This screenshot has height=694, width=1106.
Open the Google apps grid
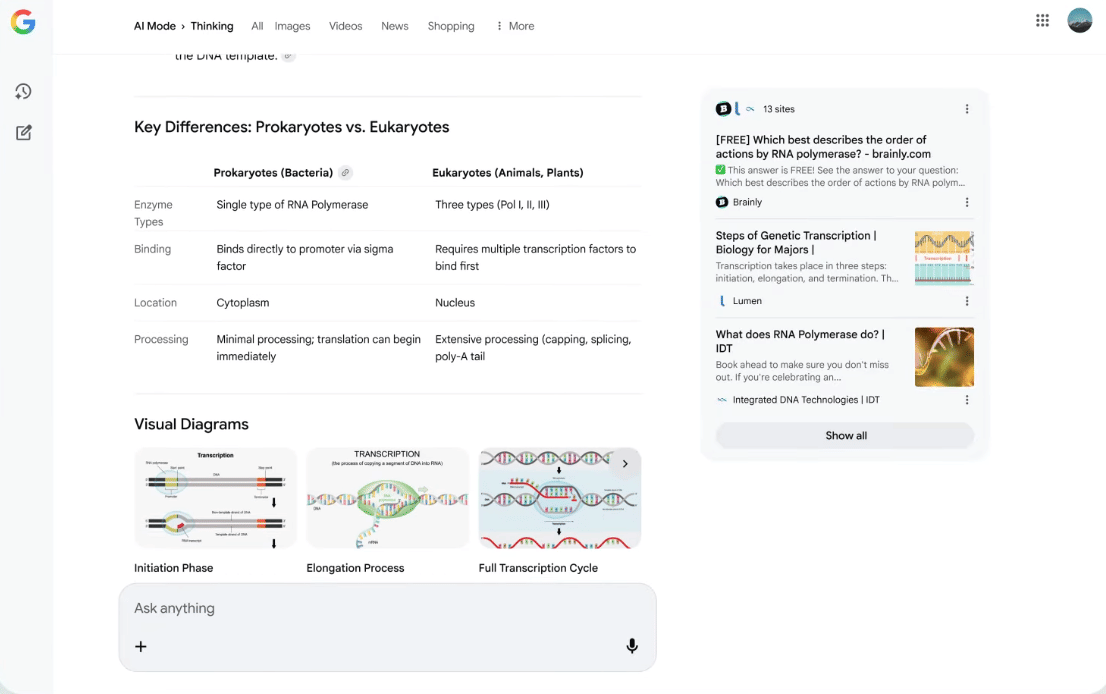pyautogui.click(x=1042, y=21)
